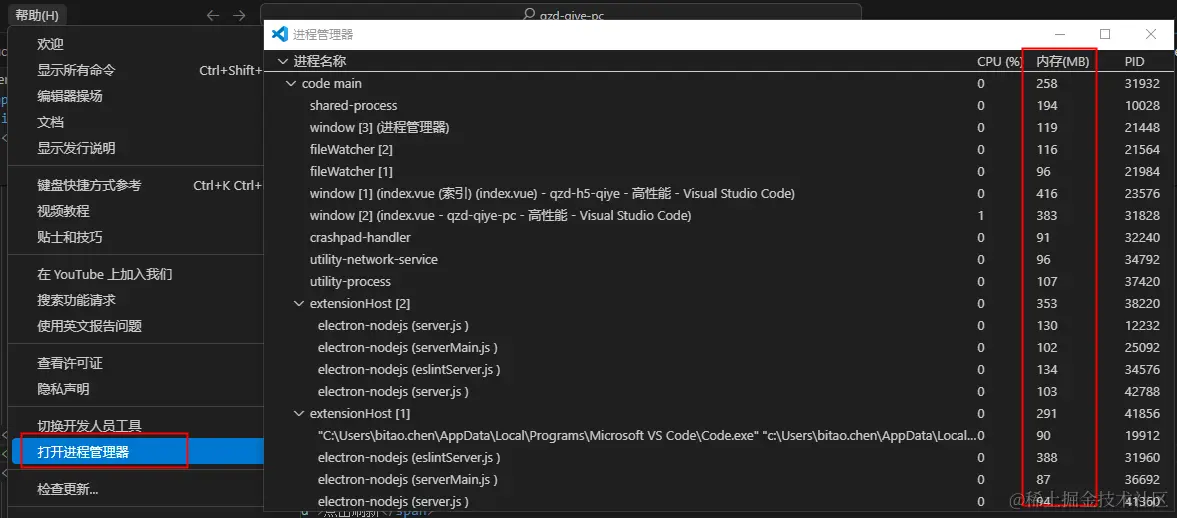Click 打开进程管理器 menu item
Screen dimensions: 1177x518
[135, 452]
